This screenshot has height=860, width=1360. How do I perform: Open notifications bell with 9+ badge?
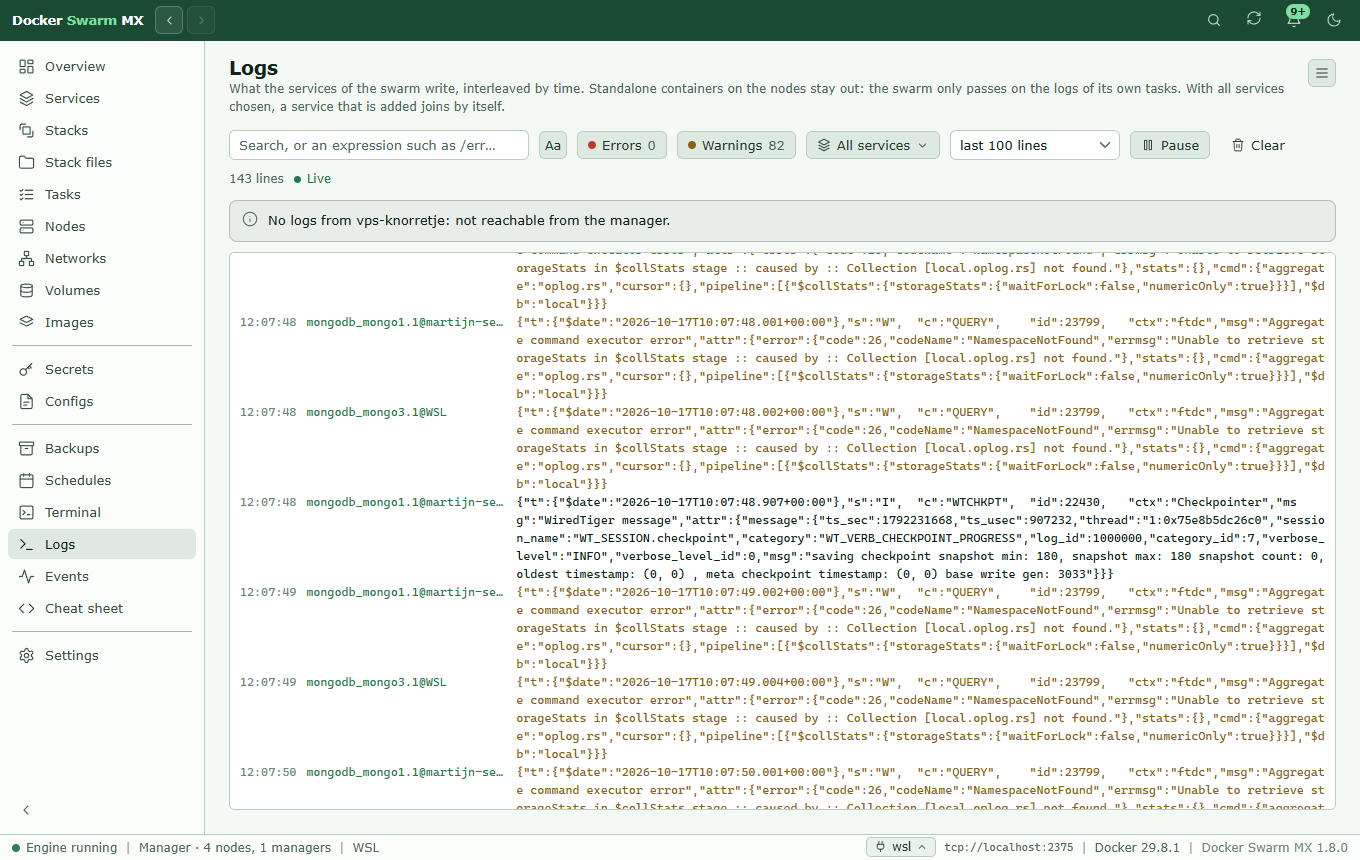coord(1294,20)
